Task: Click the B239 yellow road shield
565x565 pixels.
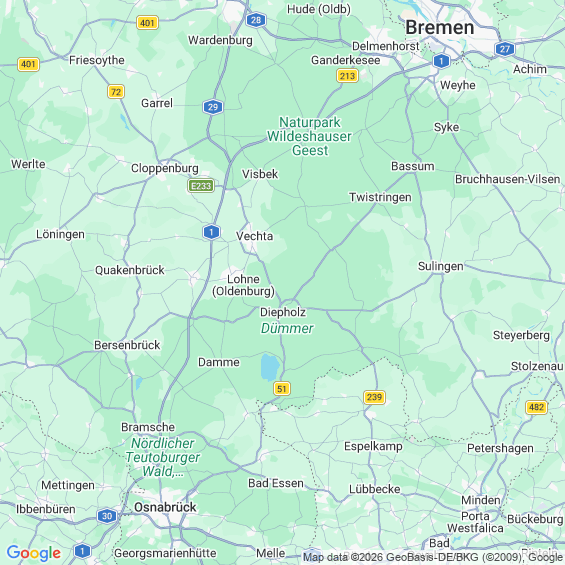Action: click(374, 397)
